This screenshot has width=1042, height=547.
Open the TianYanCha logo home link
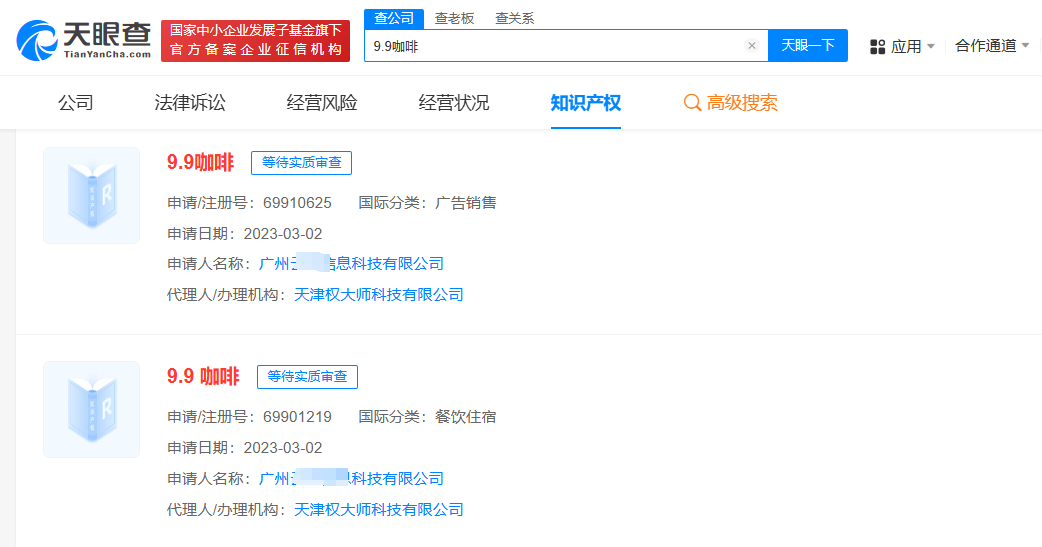(x=84, y=41)
